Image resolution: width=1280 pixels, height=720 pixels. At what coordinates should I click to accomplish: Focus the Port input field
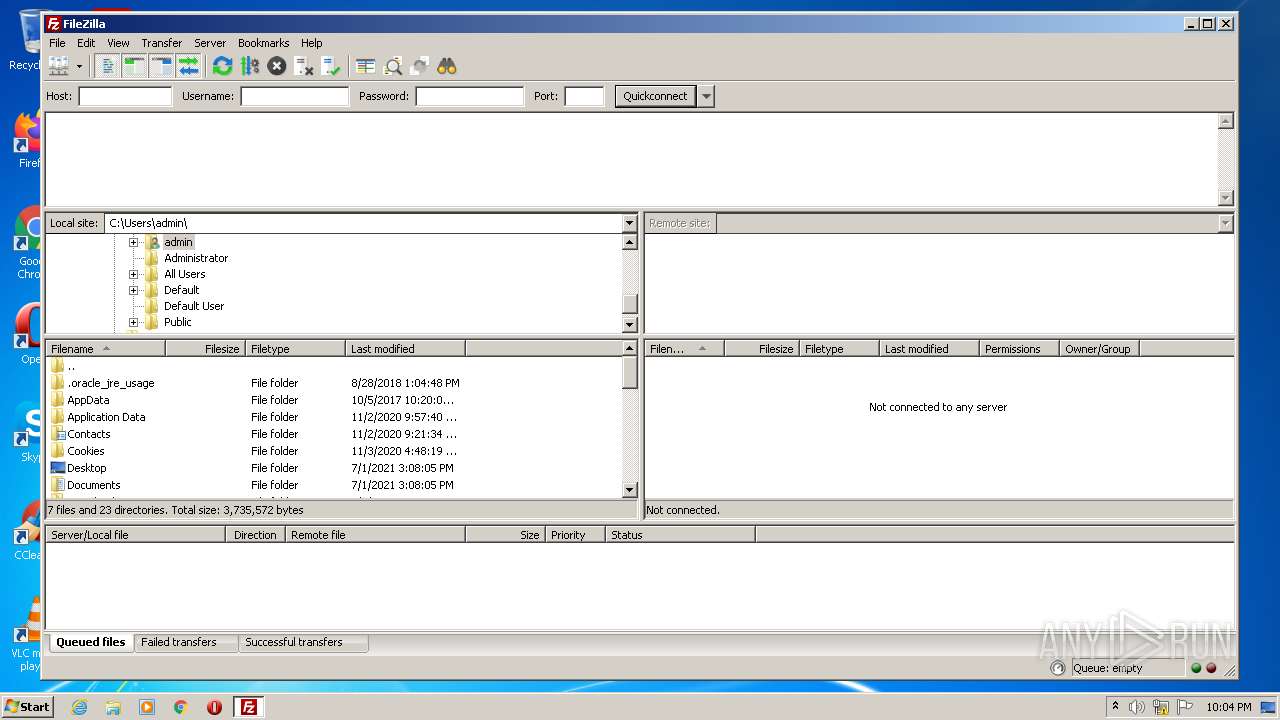[x=584, y=96]
